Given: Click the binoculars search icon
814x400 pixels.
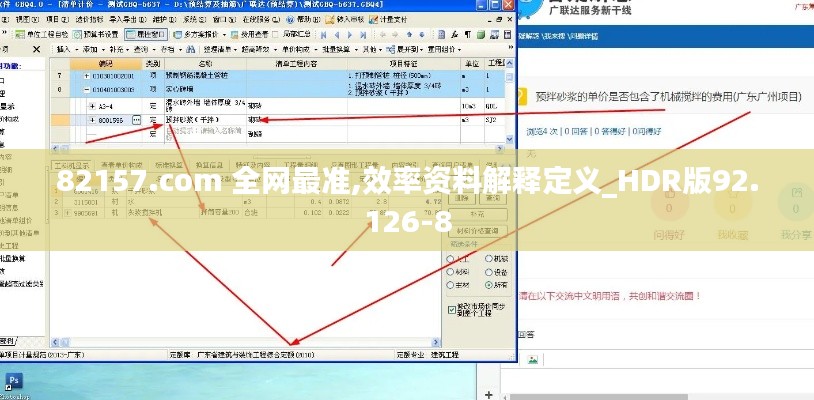Looking at the screenshot, I should coord(191,49).
